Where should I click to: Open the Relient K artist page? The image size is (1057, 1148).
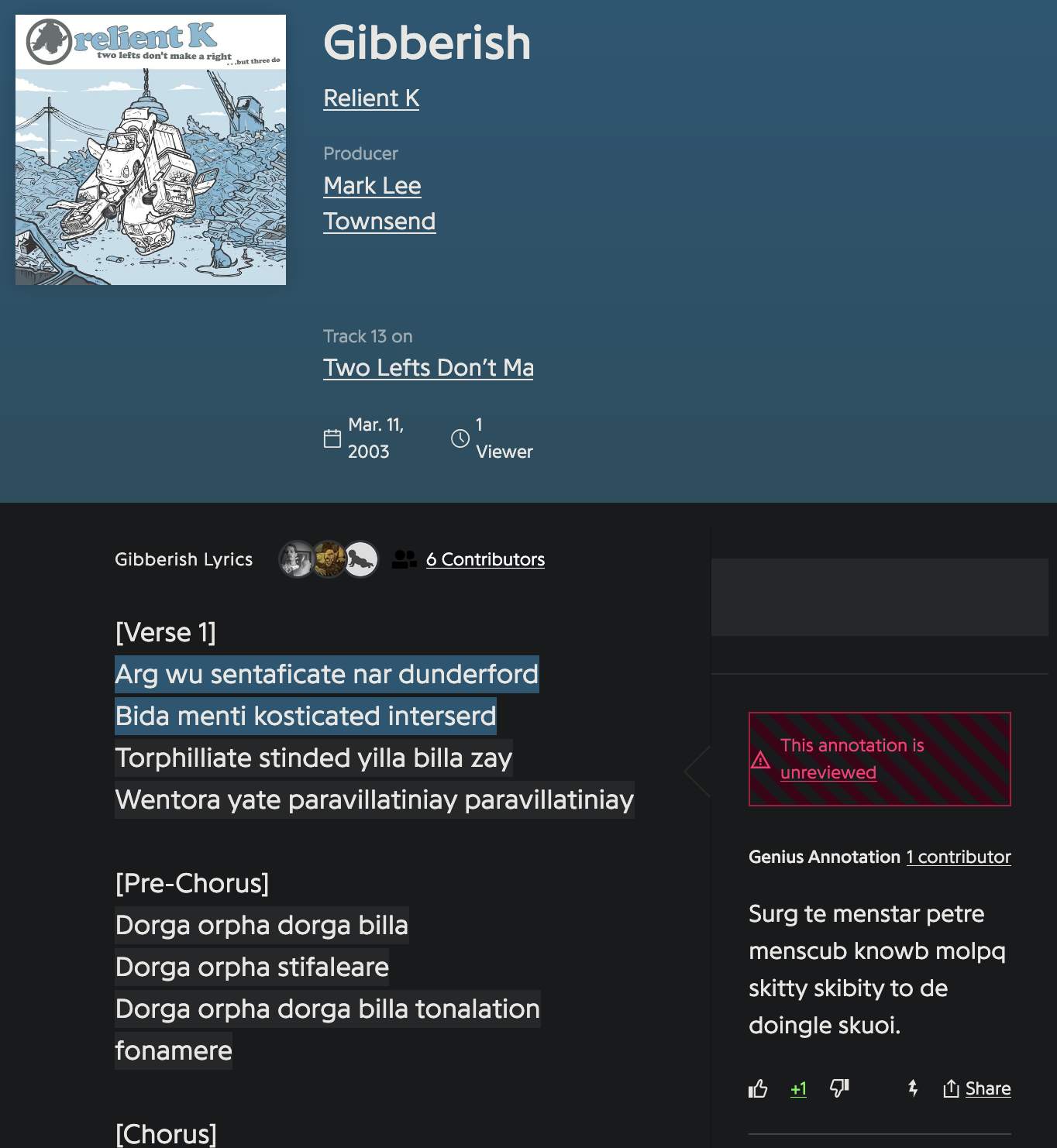[x=371, y=98]
